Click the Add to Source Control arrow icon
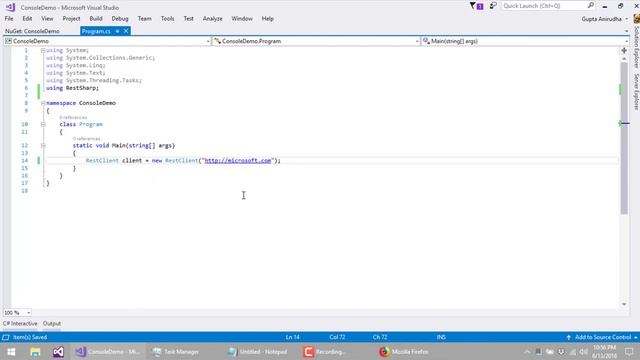 pos(569,337)
